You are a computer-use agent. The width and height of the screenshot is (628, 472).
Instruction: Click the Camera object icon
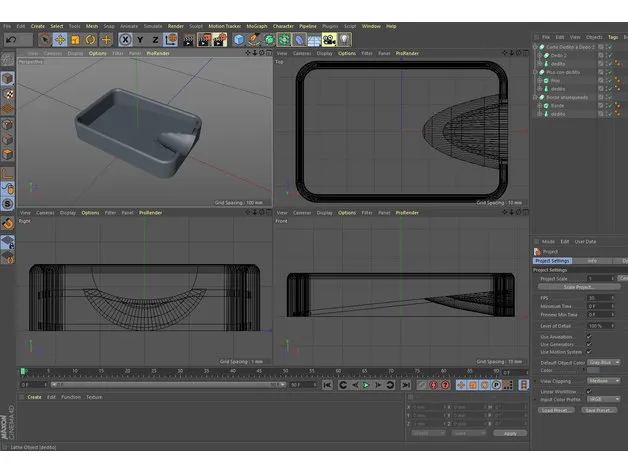tap(328, 39)
